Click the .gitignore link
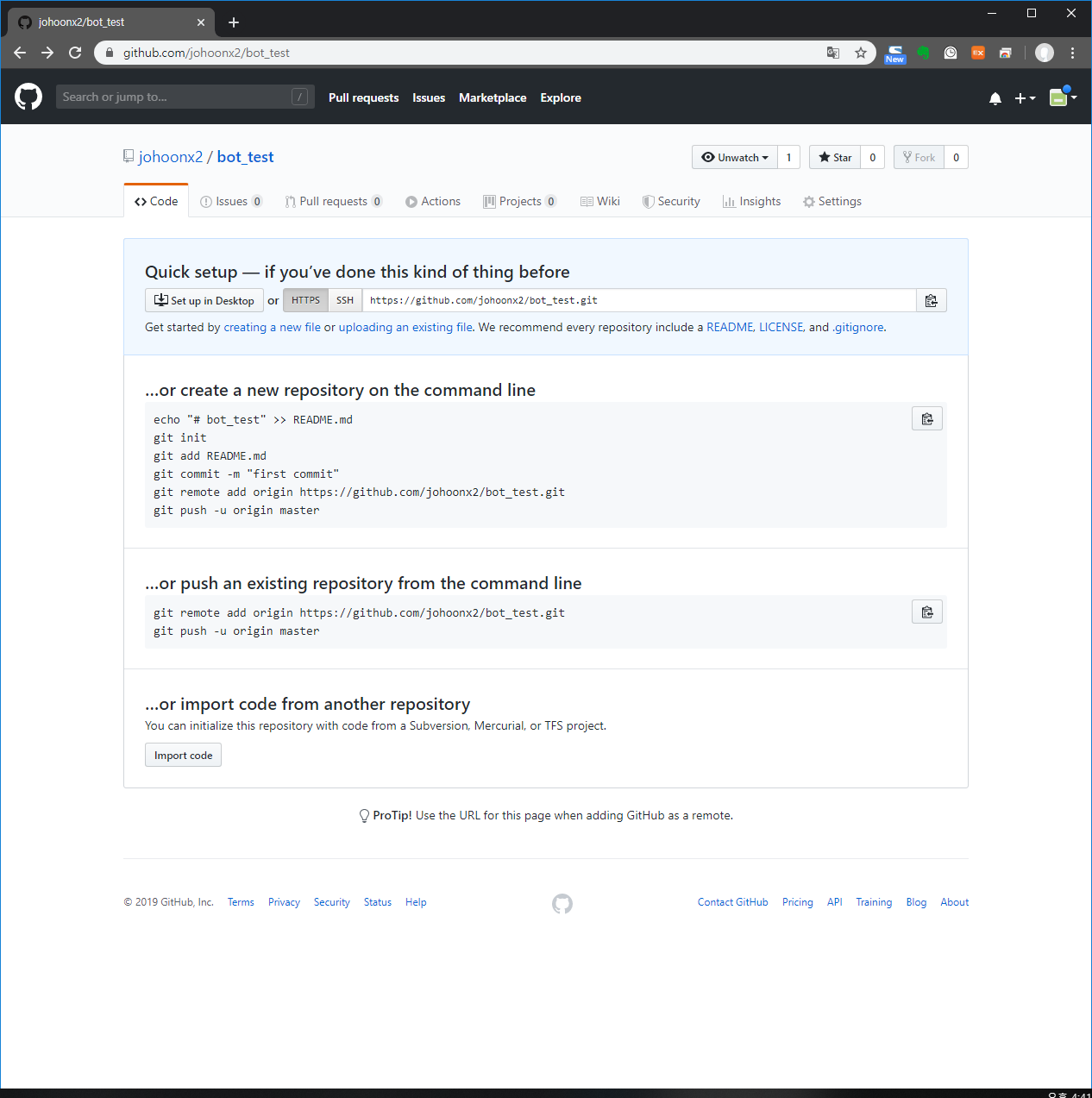Viewport: 1092px width, 1098px height. click(x=858, y=327)
